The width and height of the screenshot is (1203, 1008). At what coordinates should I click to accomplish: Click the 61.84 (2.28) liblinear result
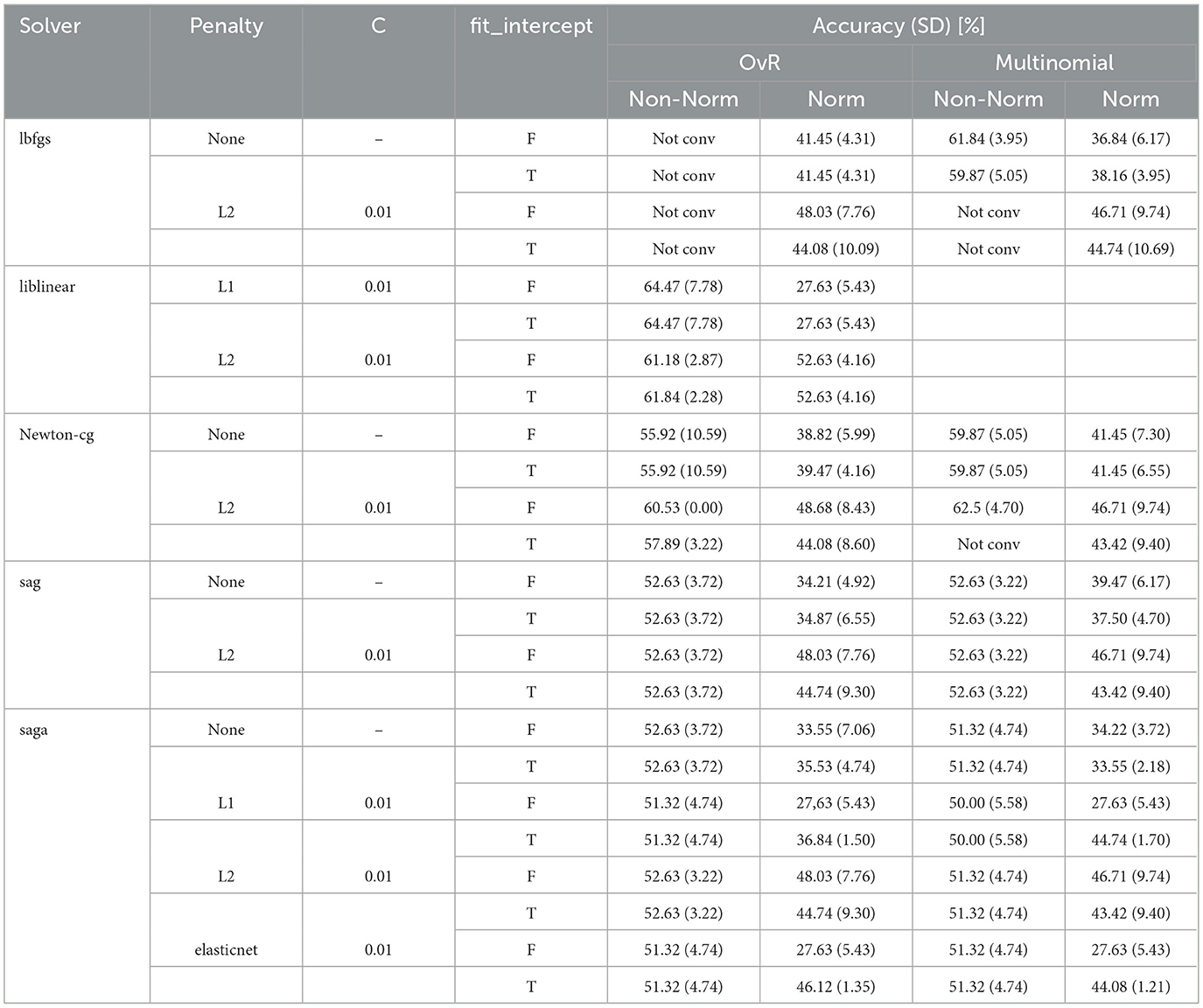coord(683,397)
